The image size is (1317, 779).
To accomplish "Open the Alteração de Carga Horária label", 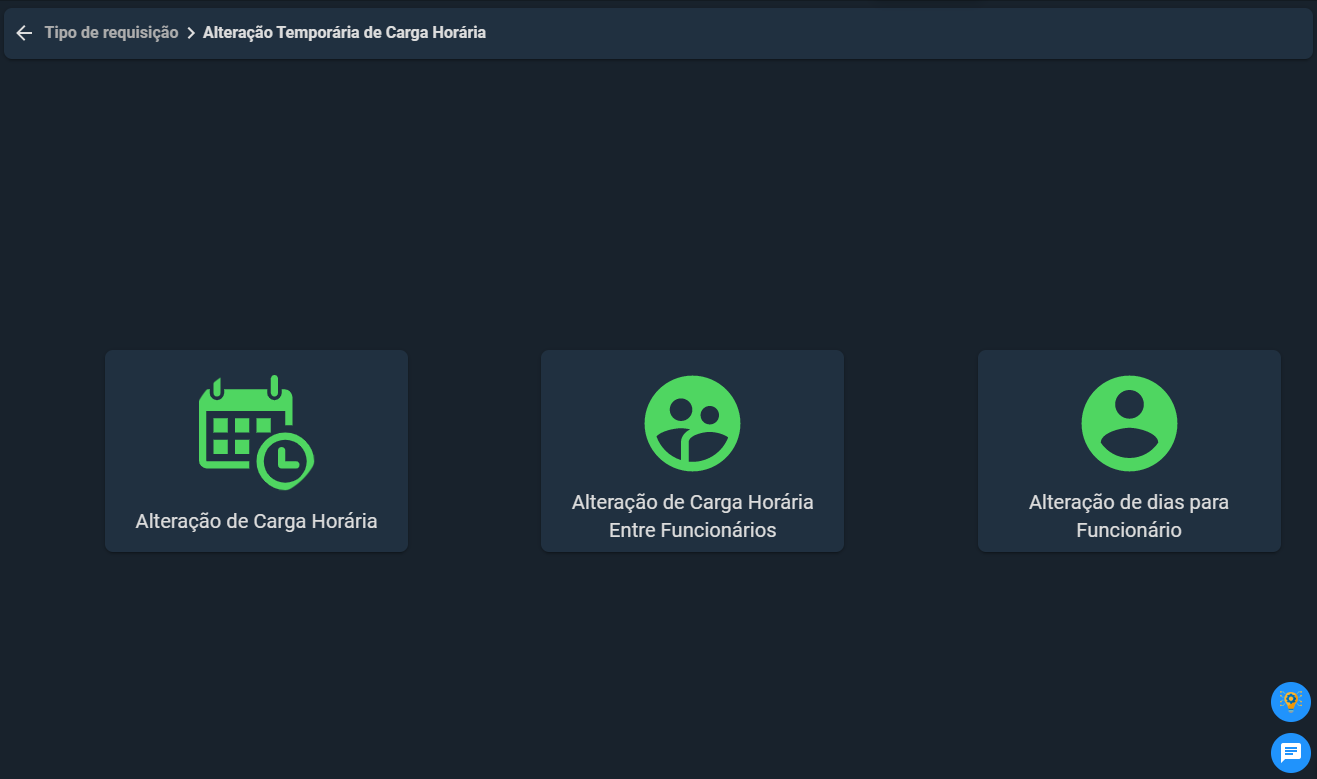I will coord(256,521).
